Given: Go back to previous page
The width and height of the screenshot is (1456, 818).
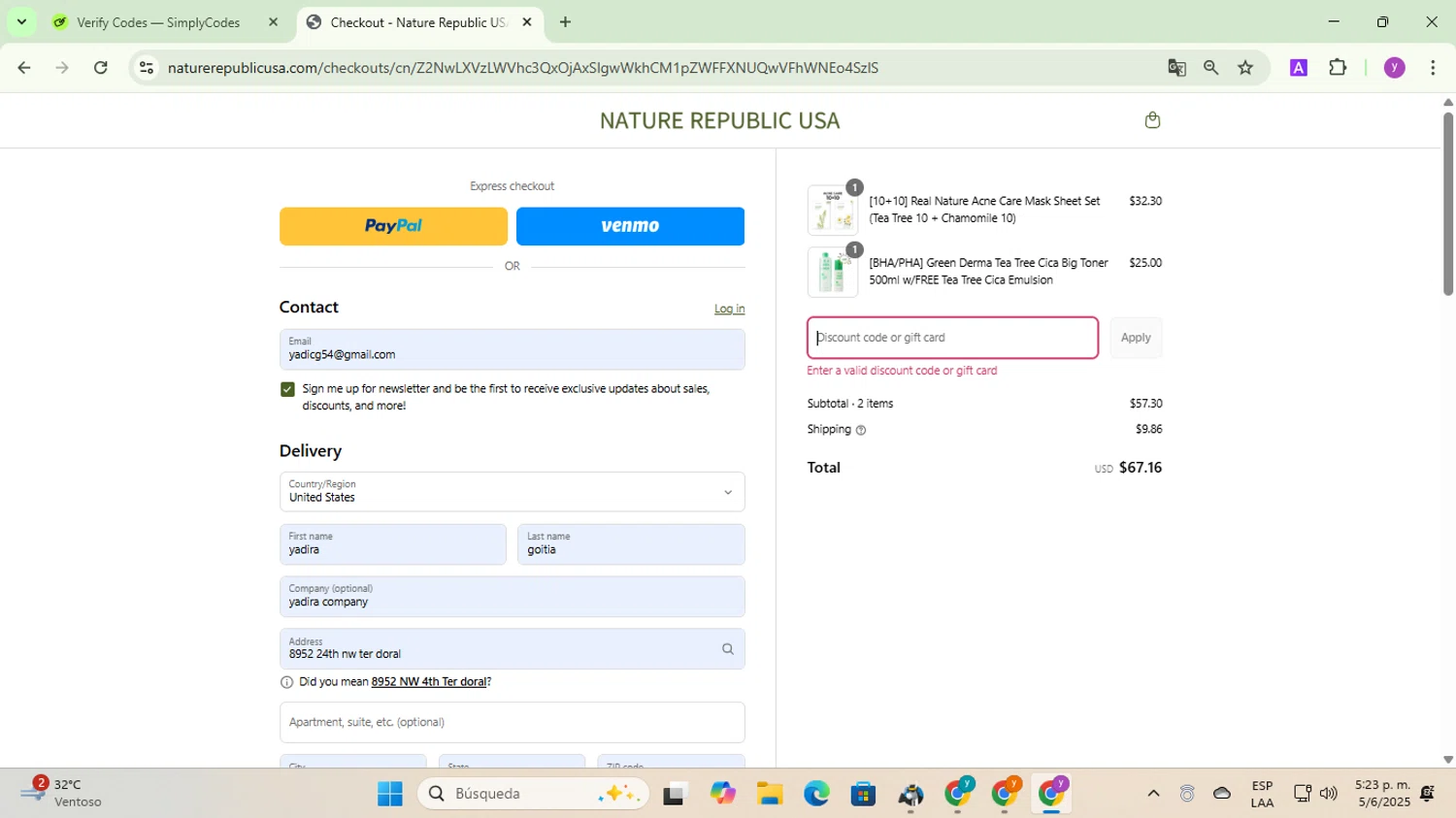Looking at the screenshot, I should [24, 68].
